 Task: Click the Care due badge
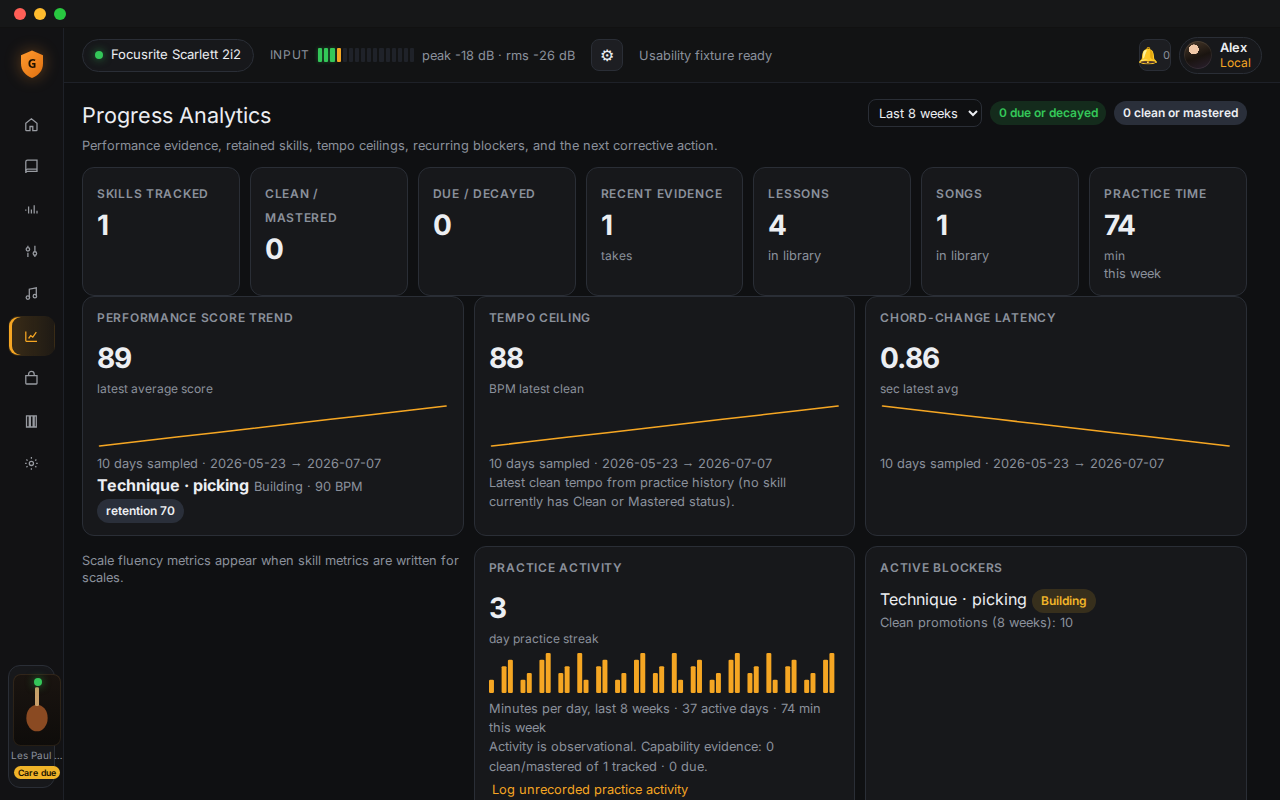pyautogui.click(x=37, y=773)
